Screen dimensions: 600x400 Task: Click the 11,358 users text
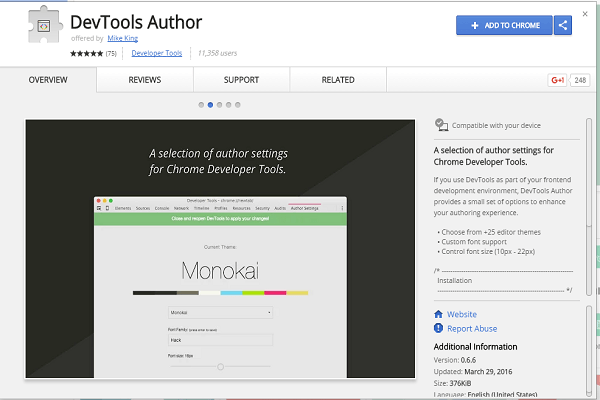[217, 53]
